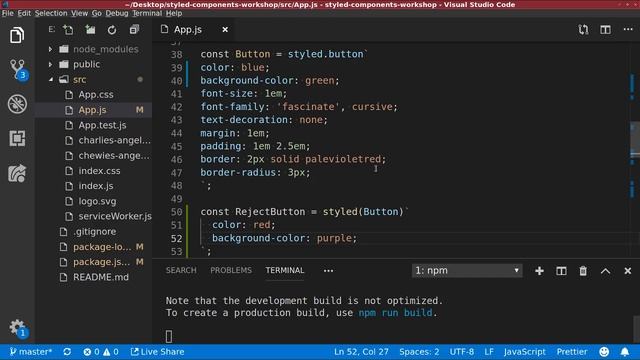Synchronize changes in status bar

[x=67, y=351]
